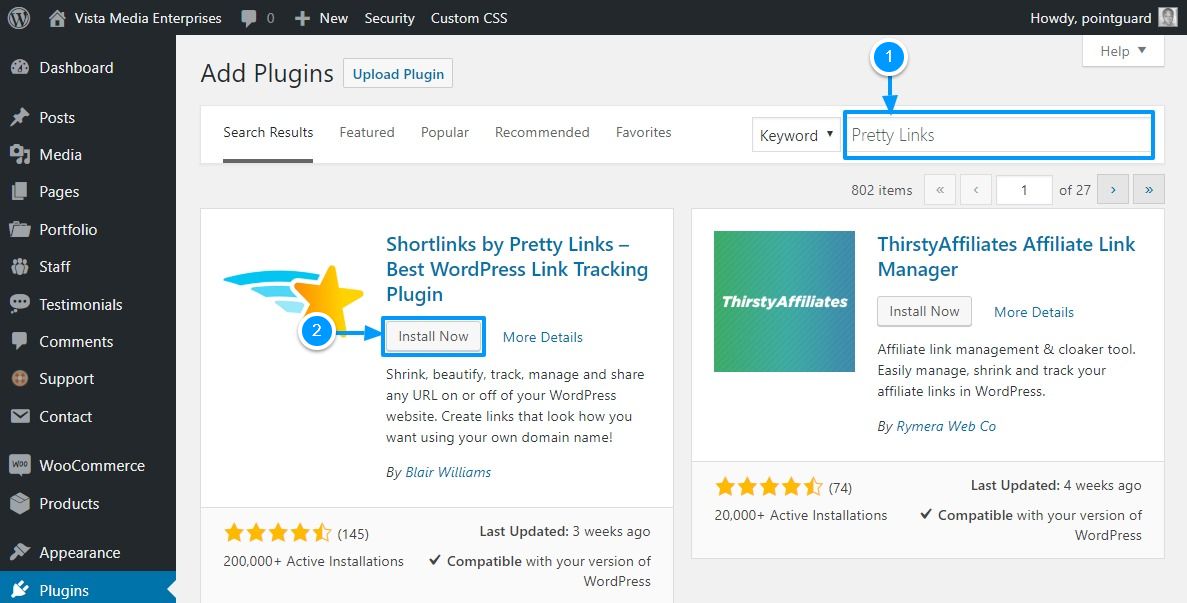Click the Pages icon in sidebar

click(x=20, y=191)
